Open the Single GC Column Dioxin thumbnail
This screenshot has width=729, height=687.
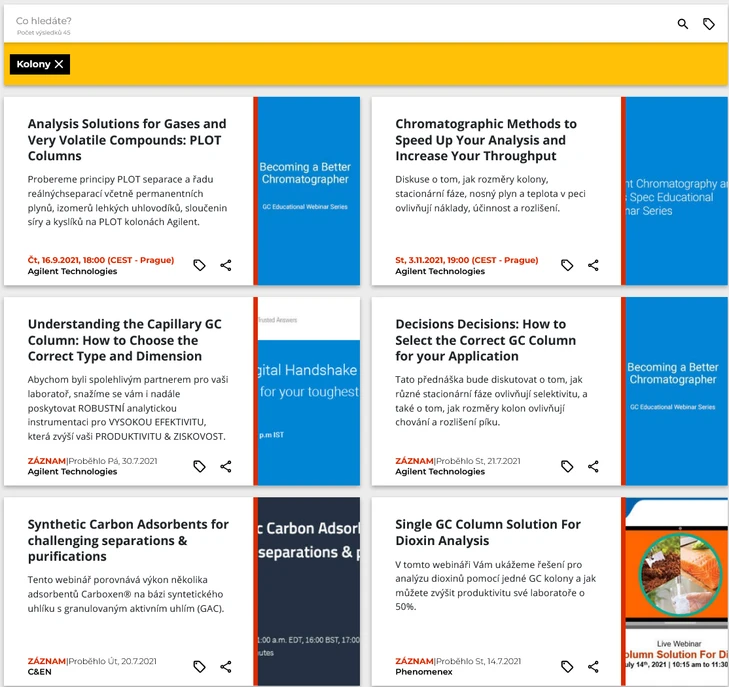tap(677, 592)
